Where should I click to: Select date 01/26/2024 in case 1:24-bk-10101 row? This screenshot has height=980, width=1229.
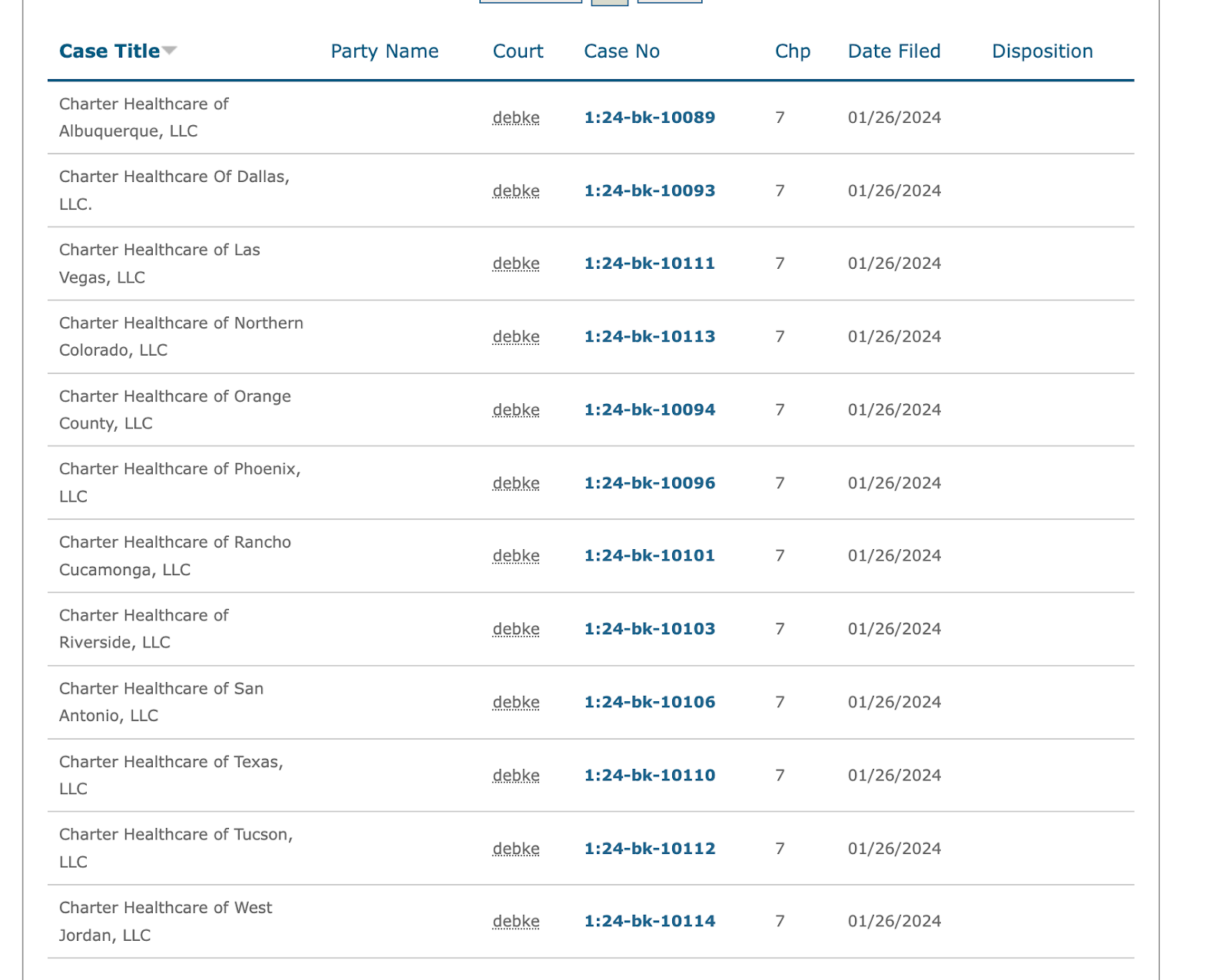click(x=895, y=556)
